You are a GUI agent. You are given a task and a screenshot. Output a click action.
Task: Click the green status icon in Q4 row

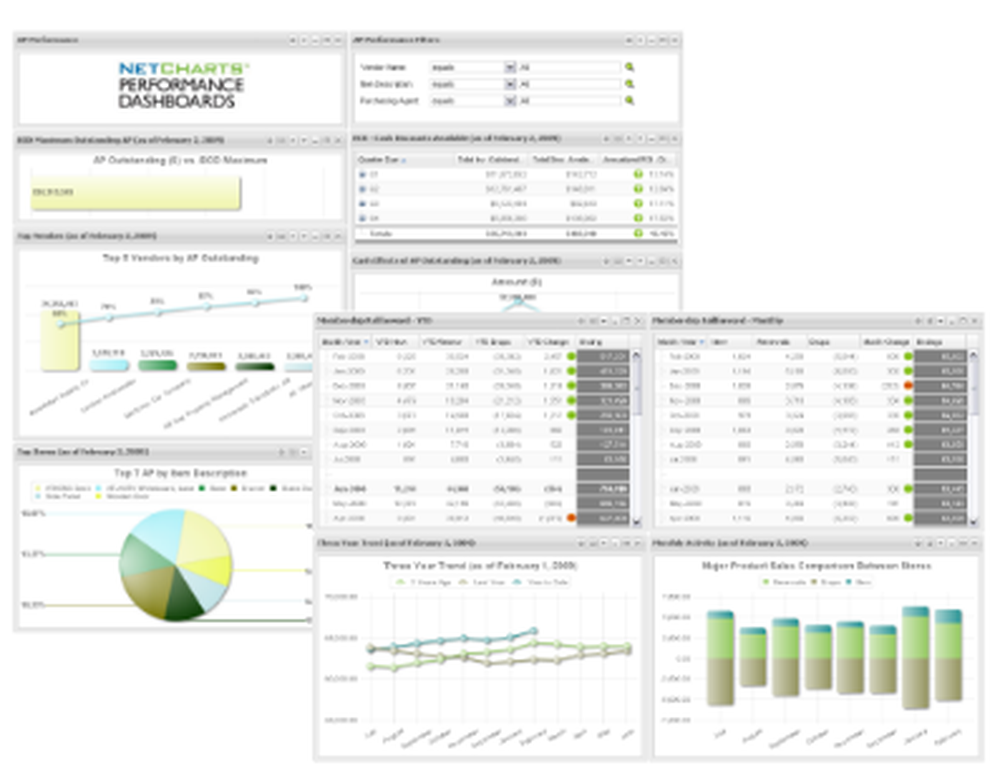pyautogui.click(x=638, y=218)
